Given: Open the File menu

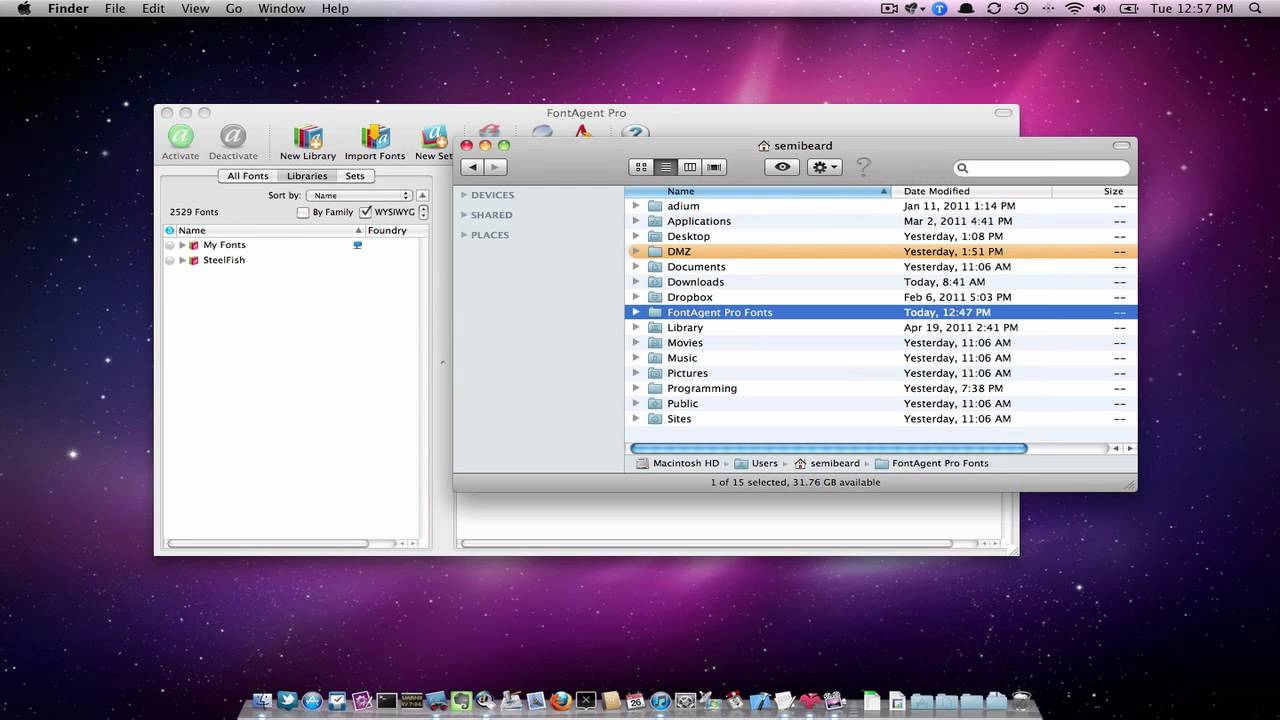Looking at the screenshot, I should pyautogui.click(x=115, y=8).
